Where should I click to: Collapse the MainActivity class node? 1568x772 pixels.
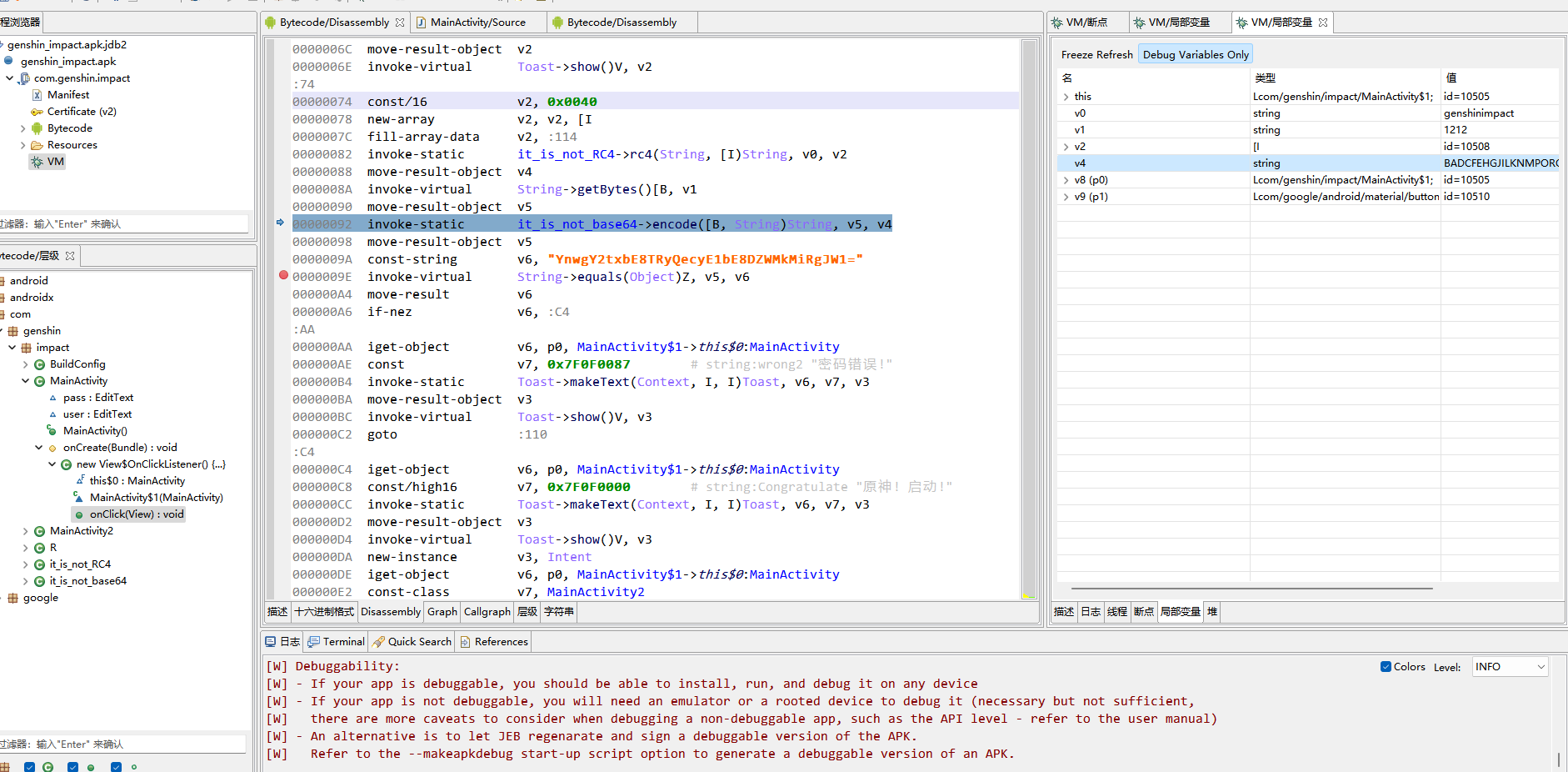coord(26,381)
